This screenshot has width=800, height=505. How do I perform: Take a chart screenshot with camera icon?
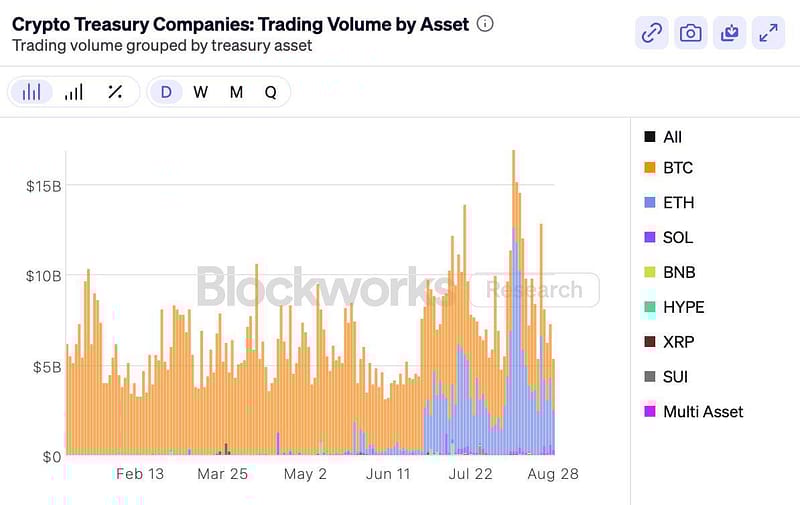pyautogui.click(x=690, y=33)
